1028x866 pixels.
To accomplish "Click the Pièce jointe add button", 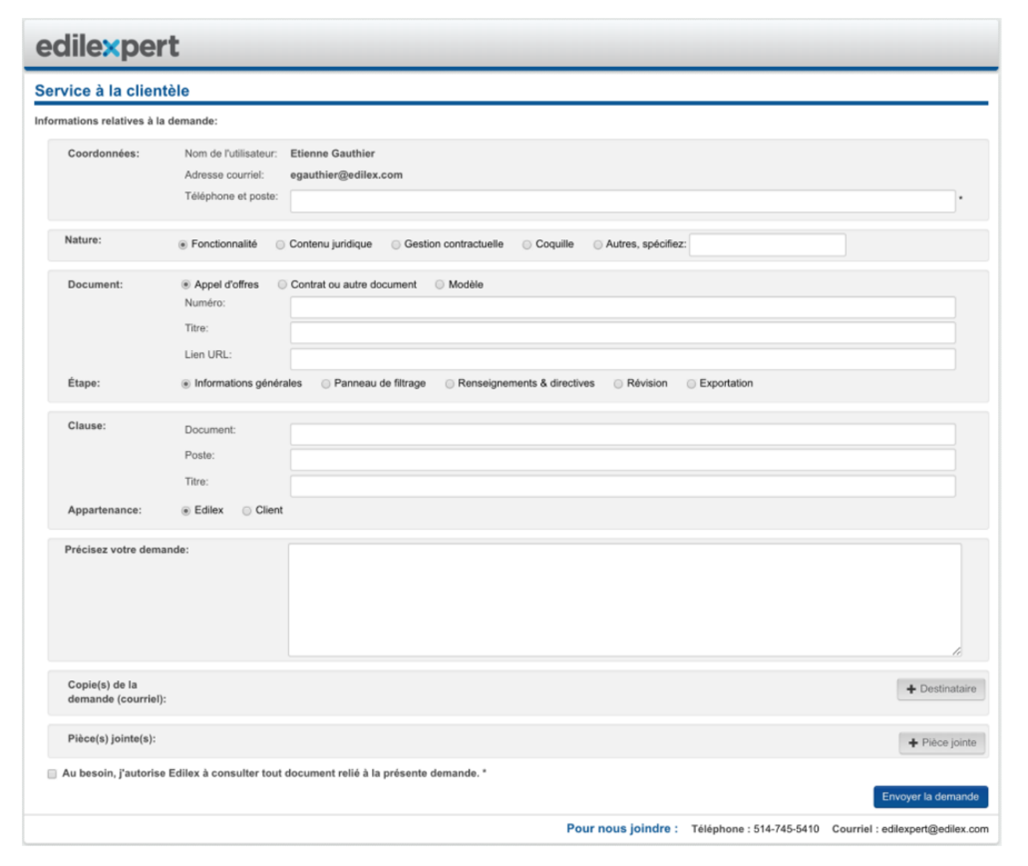I will pos(942,743).
